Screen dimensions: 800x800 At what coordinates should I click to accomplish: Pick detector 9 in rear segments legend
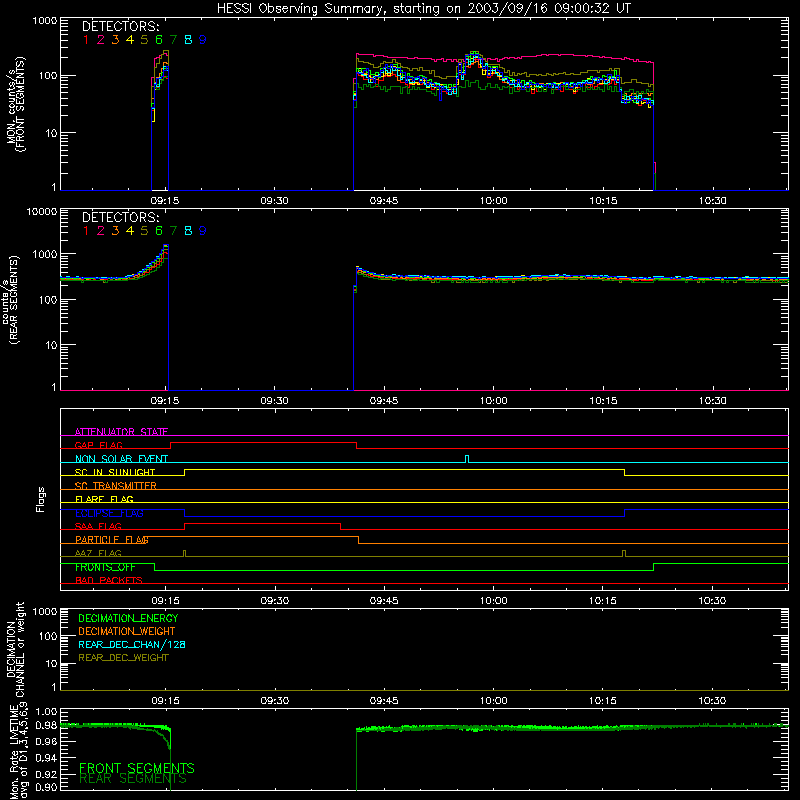tap(203, 231)
